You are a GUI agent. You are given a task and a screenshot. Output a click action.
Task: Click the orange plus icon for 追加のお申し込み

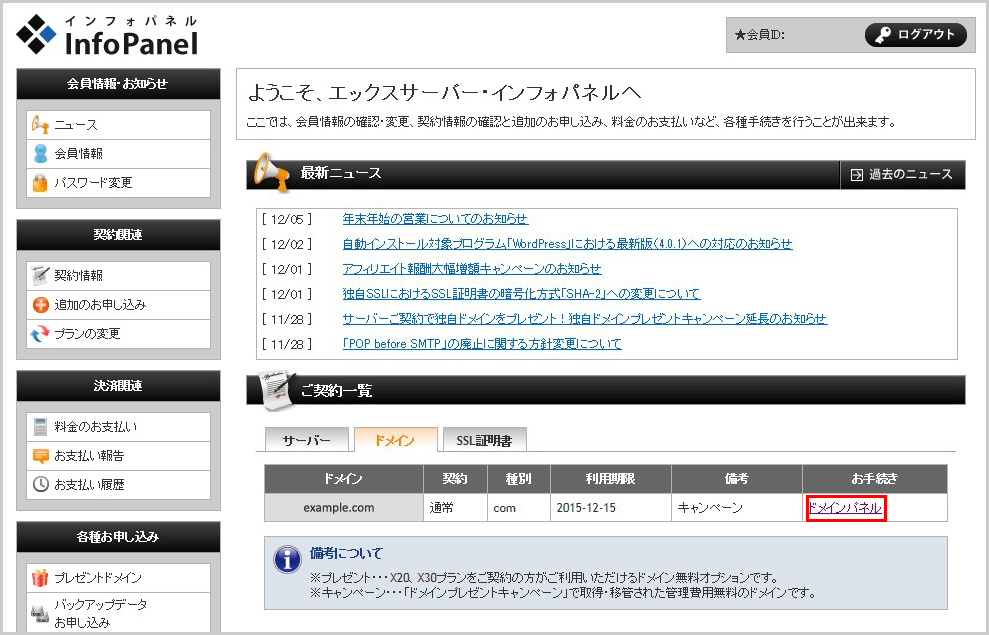tap(40, 304)
